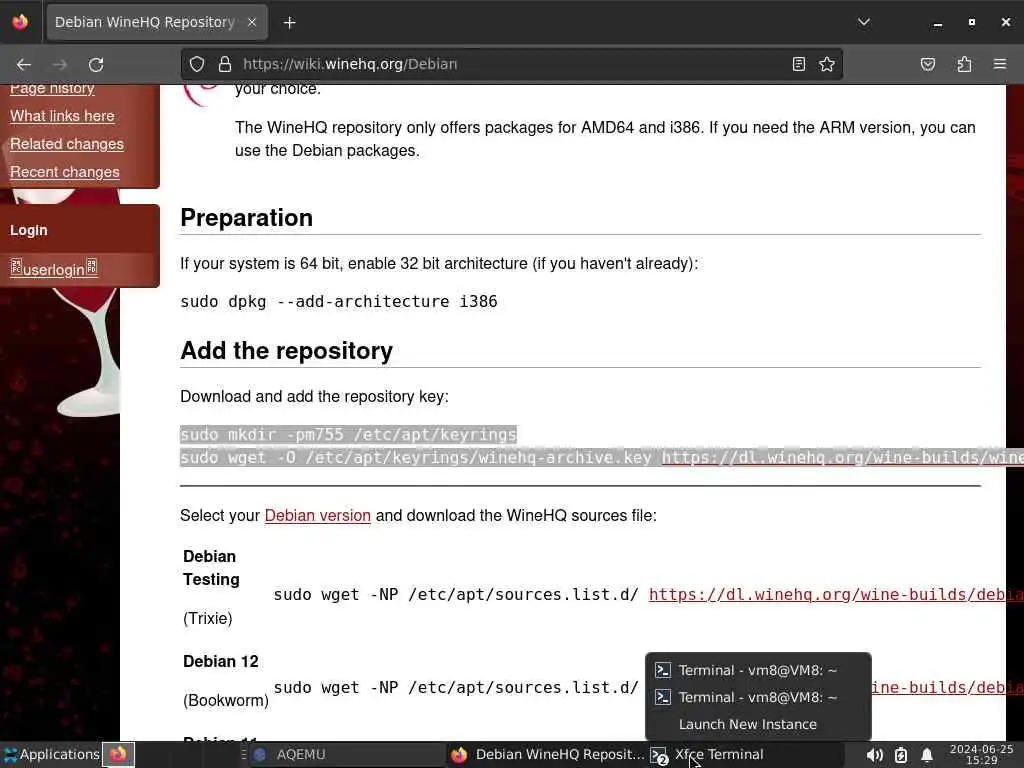Open the Recent changes sidebar link
Screen dimensions: 1024x768
pyautogui.click(x=65, y=172)
